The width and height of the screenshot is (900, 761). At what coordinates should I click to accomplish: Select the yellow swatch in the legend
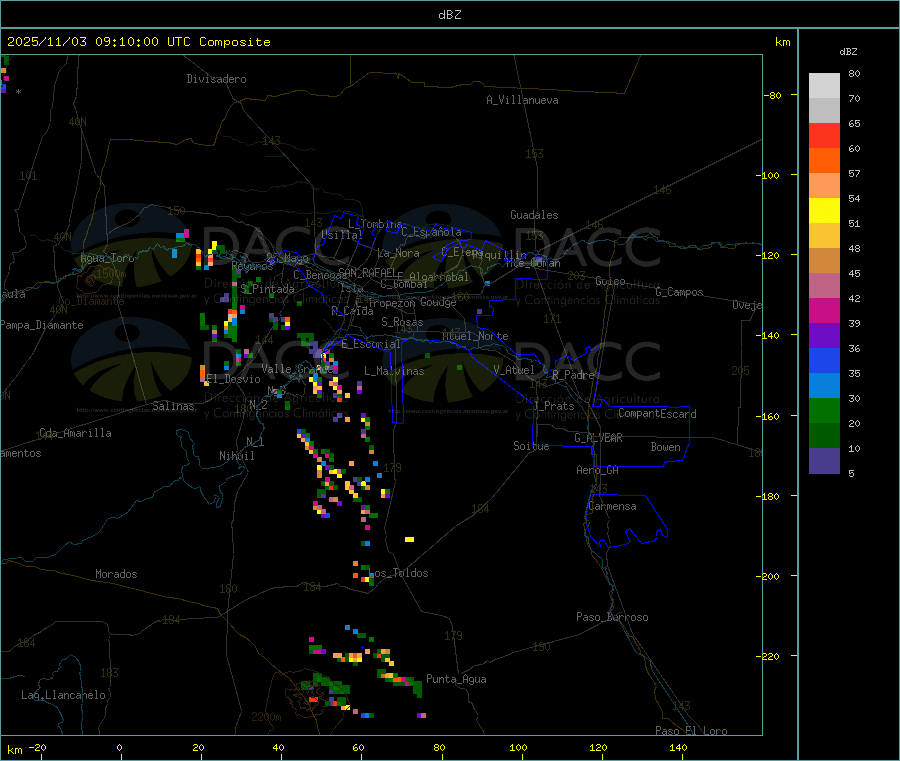(x=824, y=210)
